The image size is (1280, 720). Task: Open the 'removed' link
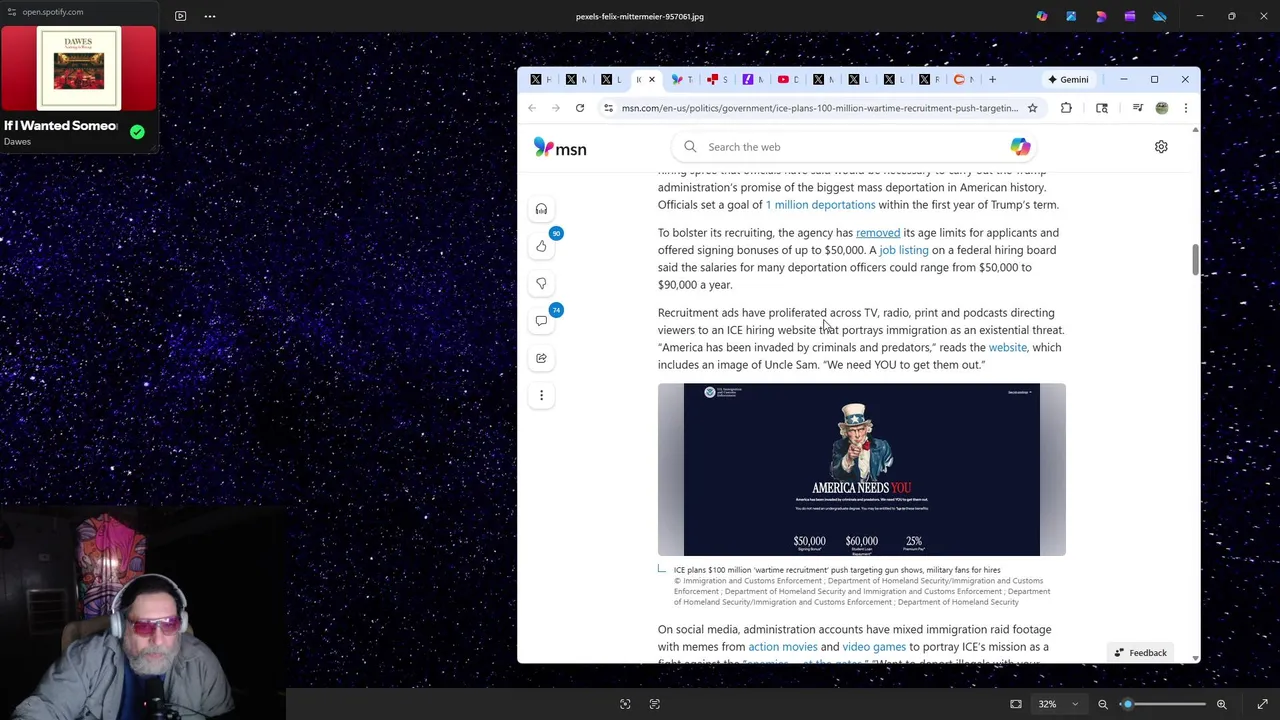coord(878,233)
